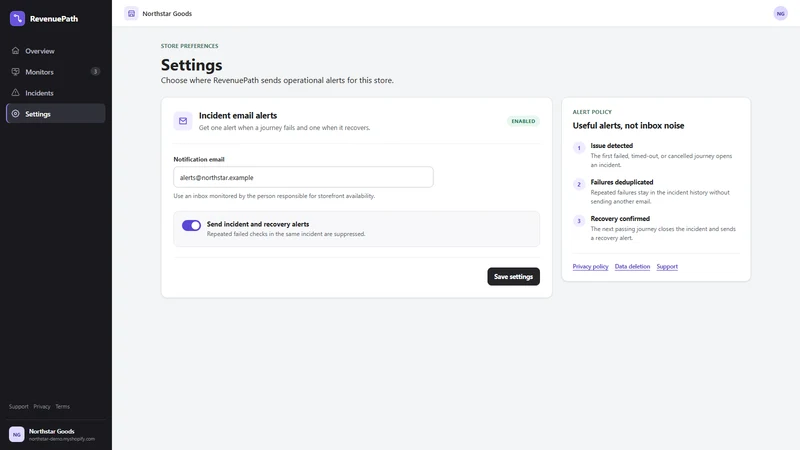Click the envelope icon on Incident email alerts

pyautogui.click(x=183, y=121)
